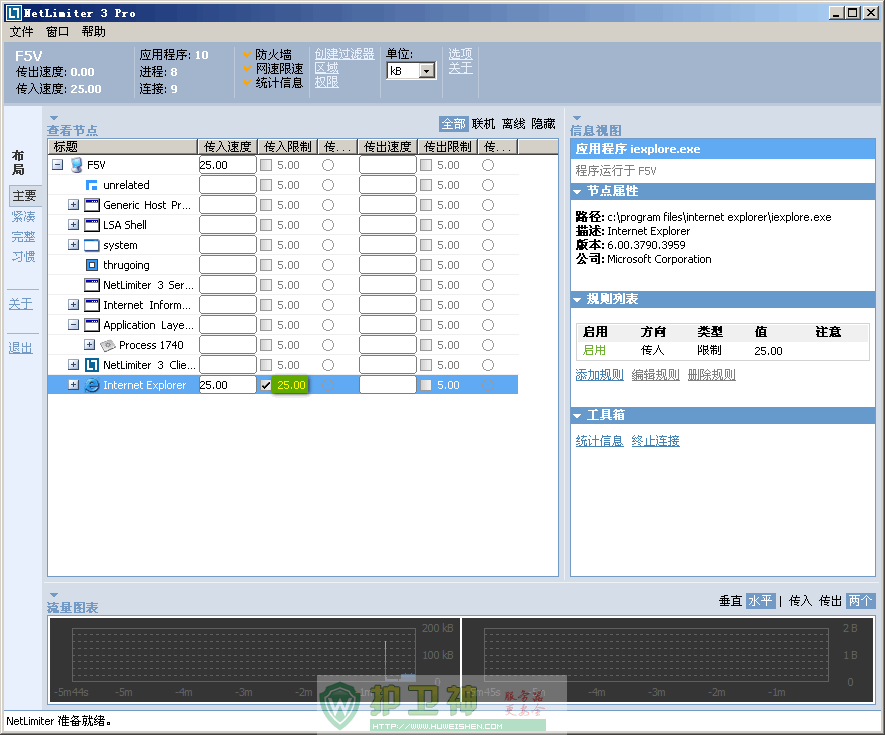The width and height of the screenshot is (885, 735).
Task: Select the radio button in system row
Action: [328, 245]
